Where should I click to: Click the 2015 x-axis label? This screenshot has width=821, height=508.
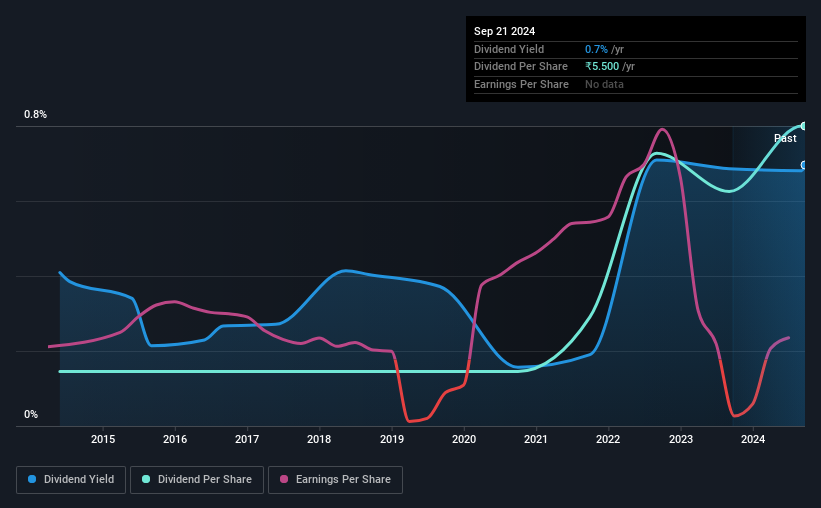click(103, 439)
